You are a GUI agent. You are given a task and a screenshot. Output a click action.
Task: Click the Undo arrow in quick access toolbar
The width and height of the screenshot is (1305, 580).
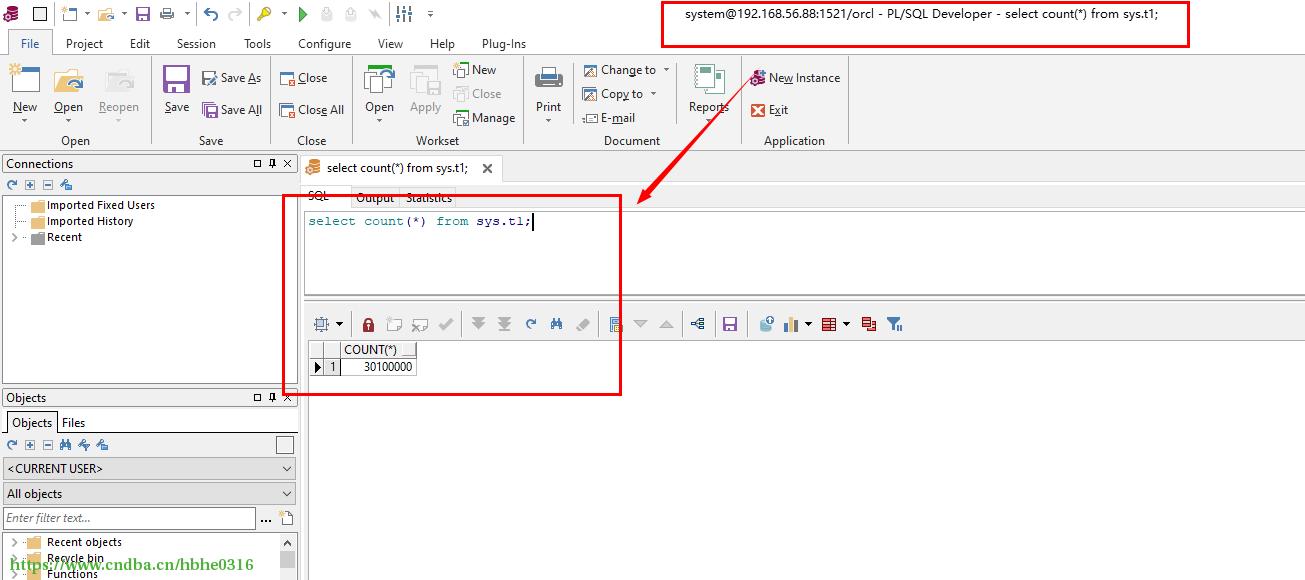(x=210, y=14)
